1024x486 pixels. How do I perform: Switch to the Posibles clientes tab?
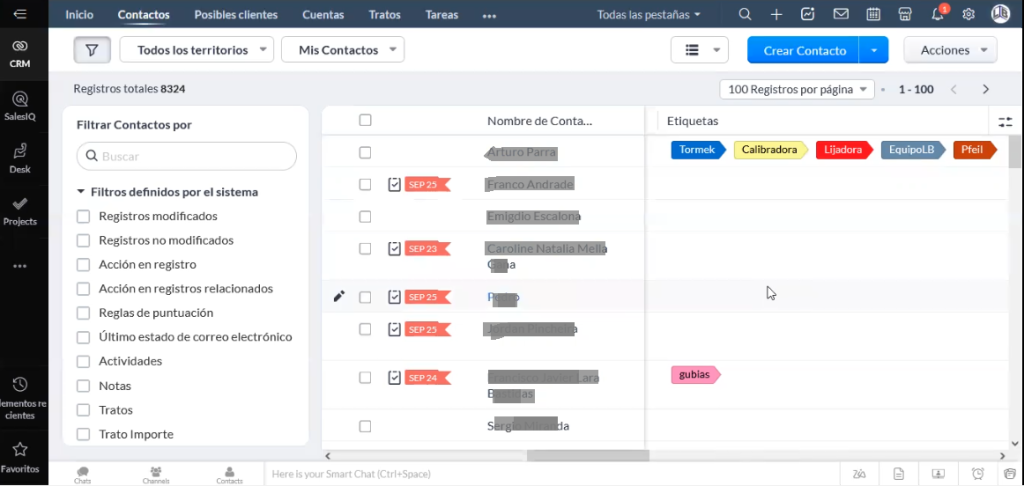click(234, 15)
